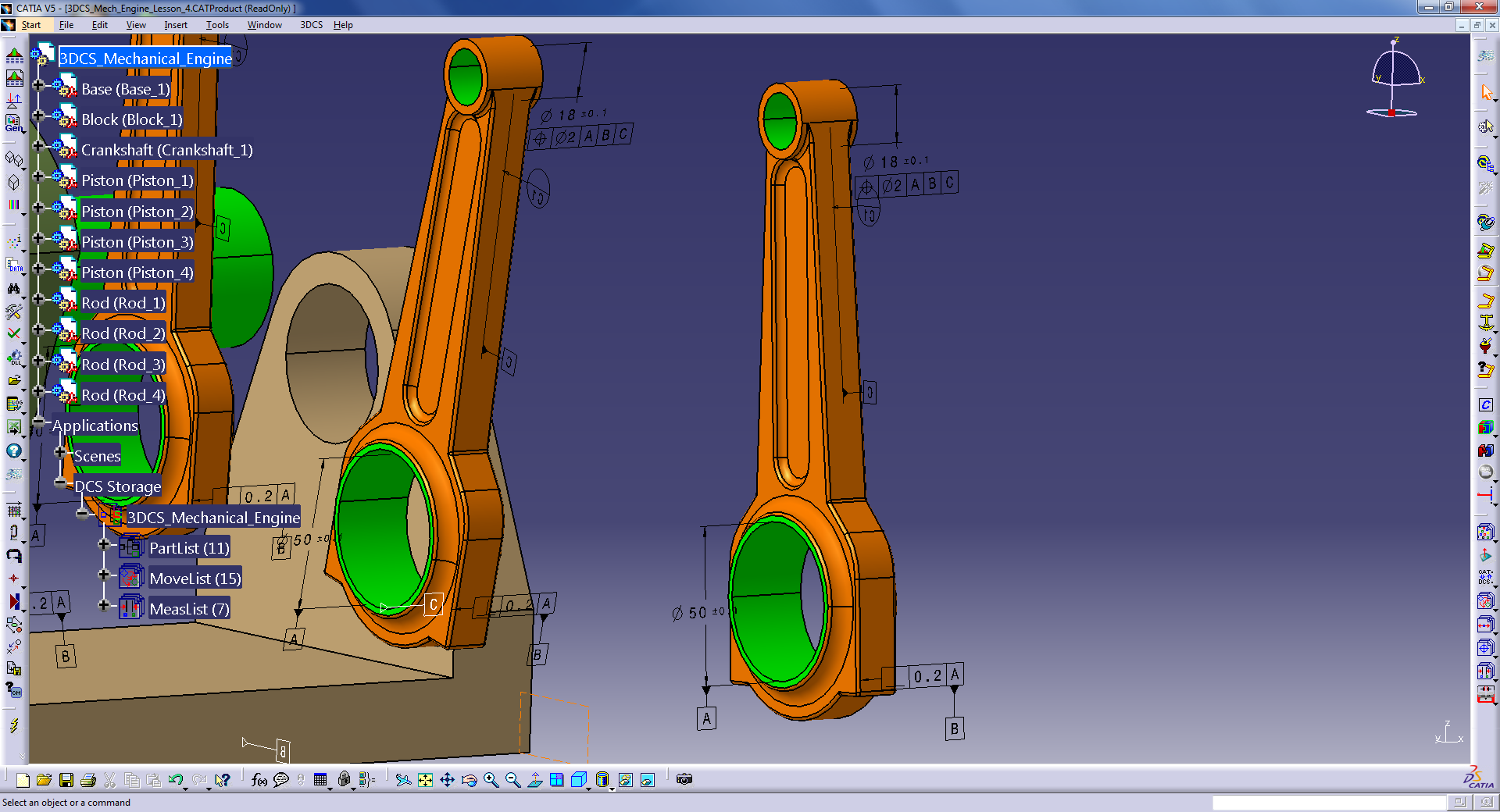
Task: Select the Rotate view icon
Action: coord(469,780)
